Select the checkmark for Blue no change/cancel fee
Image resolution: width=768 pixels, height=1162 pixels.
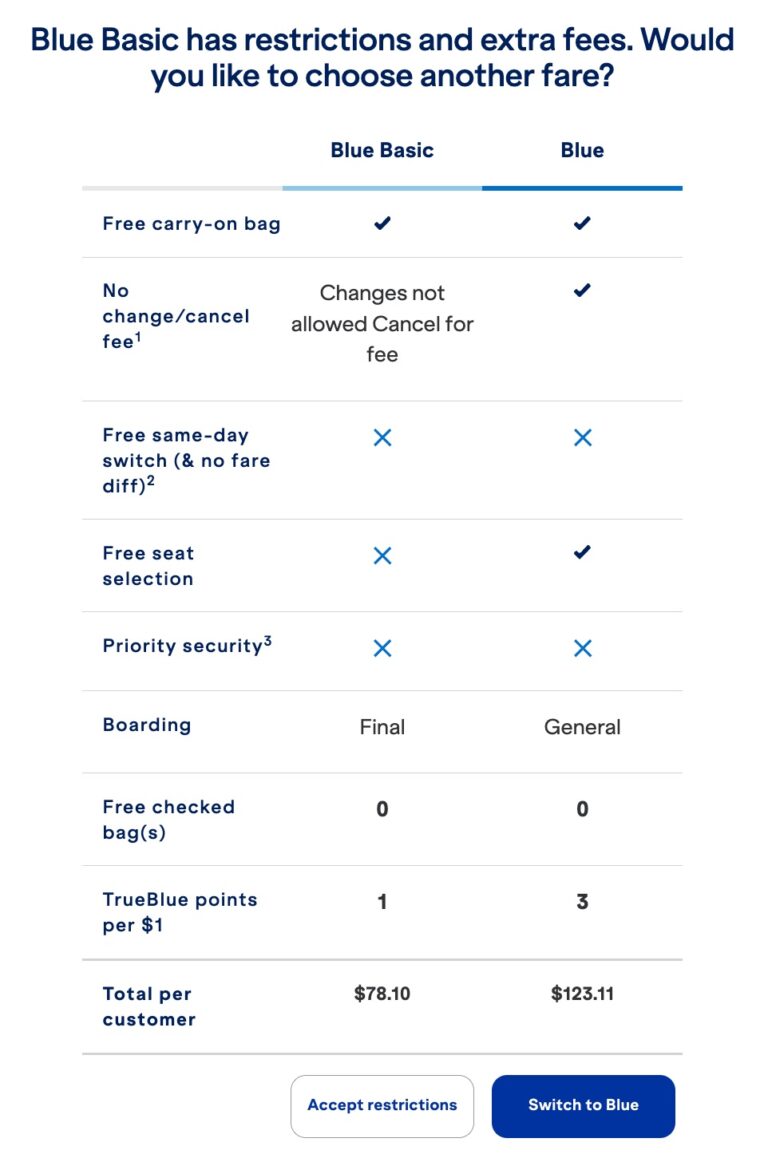click(582, 291)
